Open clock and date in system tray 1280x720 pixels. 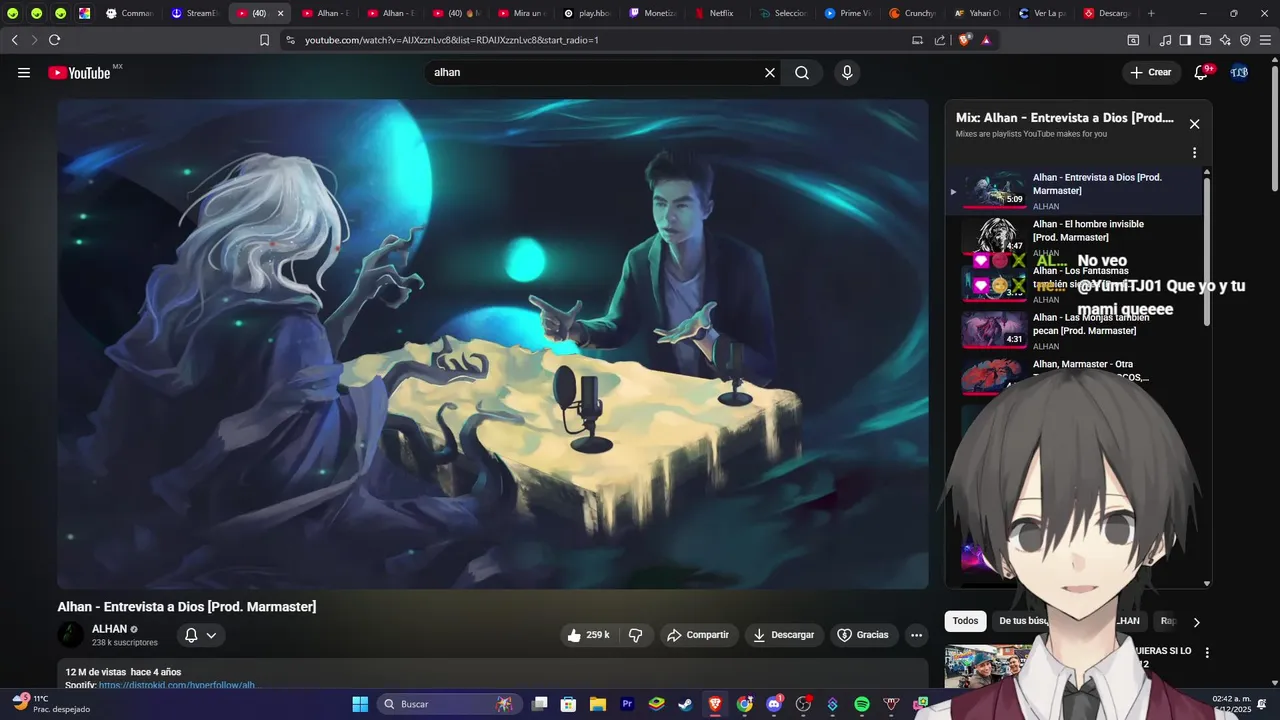pos(1230,704)
